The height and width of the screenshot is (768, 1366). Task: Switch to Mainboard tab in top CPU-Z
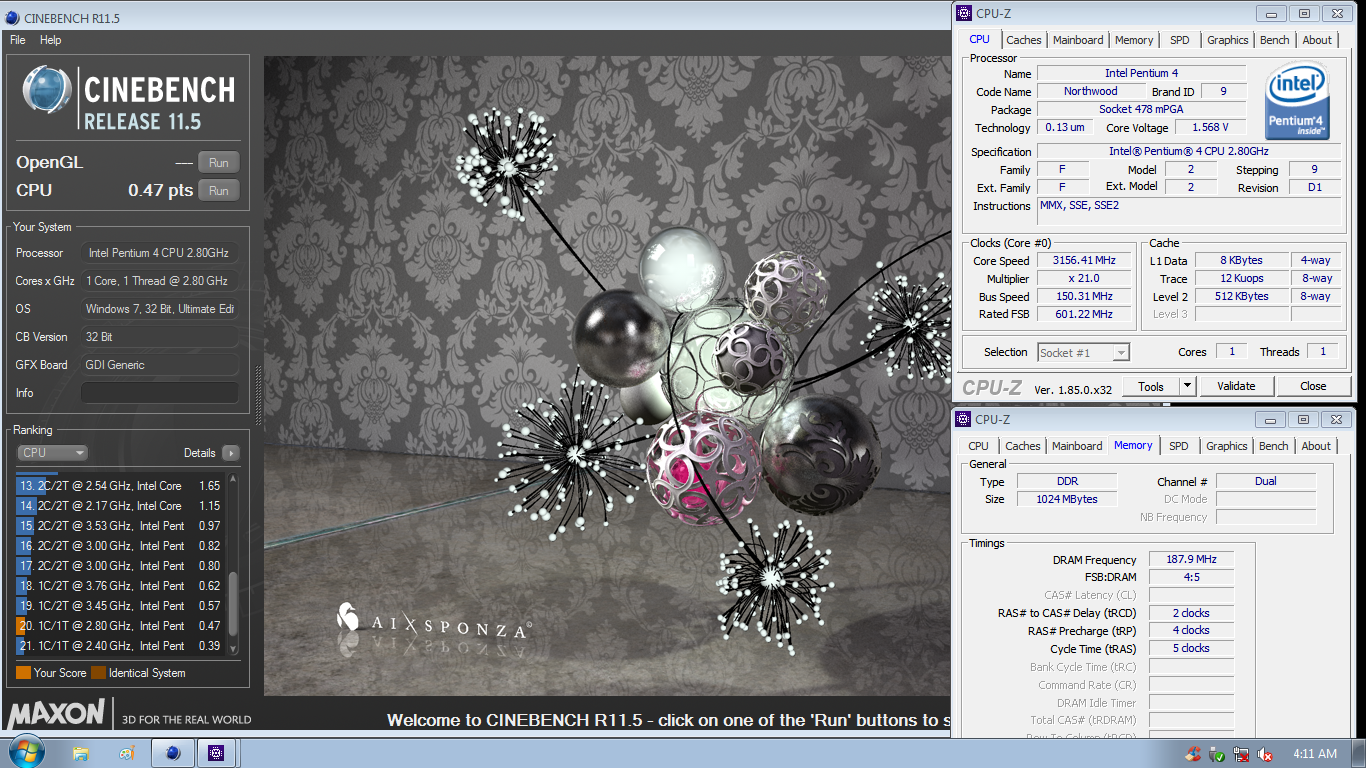1078,40
